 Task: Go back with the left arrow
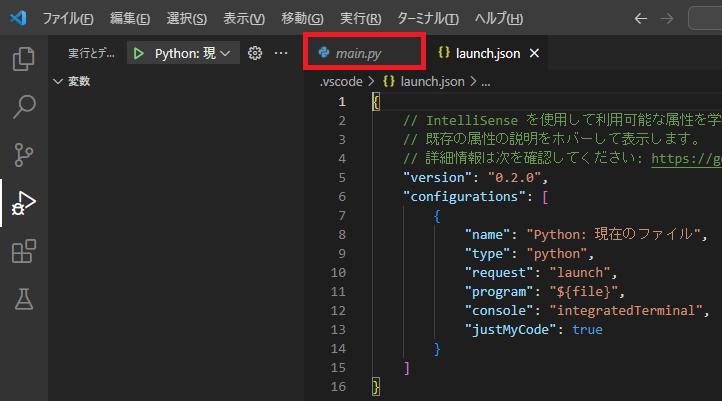click(x=640, y=19)
